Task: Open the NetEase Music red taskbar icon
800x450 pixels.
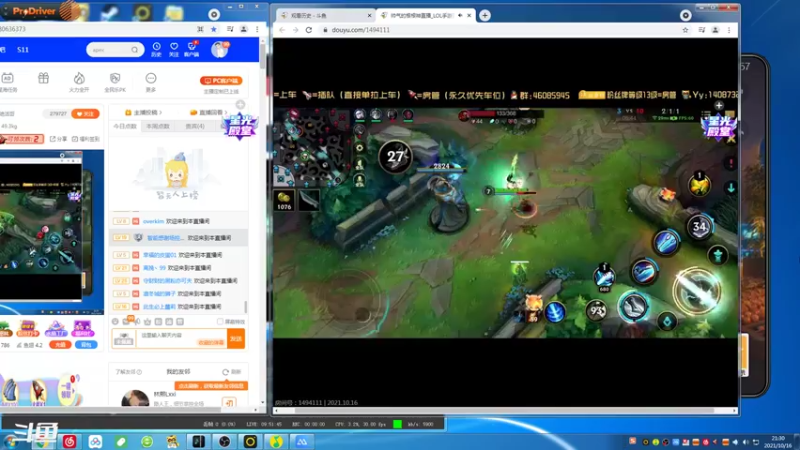Action: pyautogui.click(x=69, y=441)
